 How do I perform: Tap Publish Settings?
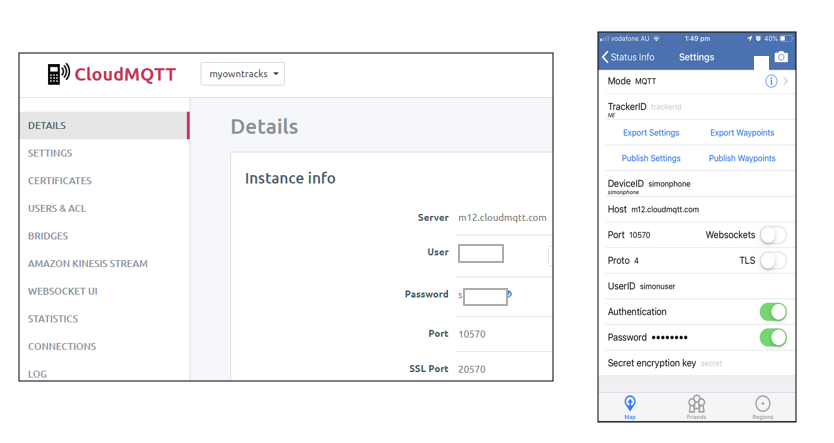651,158
